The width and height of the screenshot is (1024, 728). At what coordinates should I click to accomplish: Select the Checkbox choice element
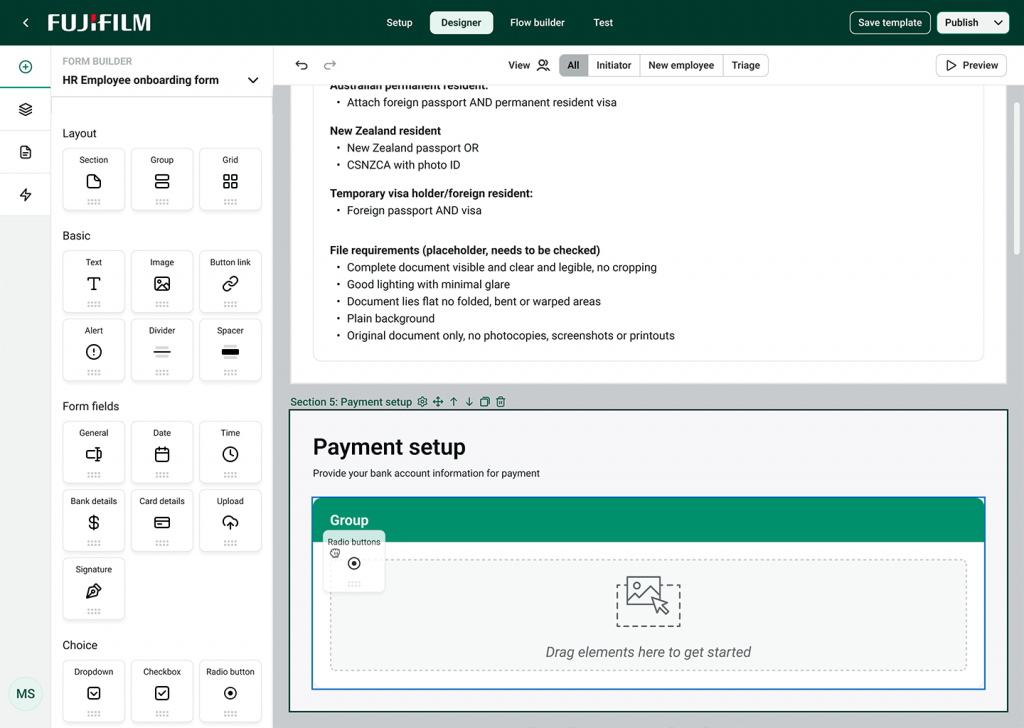click(x=162, y=691)
